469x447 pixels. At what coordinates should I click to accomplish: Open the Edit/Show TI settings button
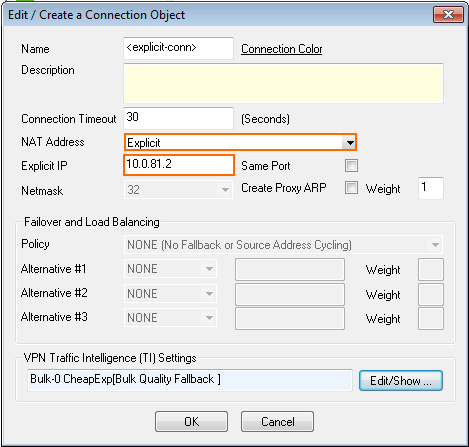(401, 380)
